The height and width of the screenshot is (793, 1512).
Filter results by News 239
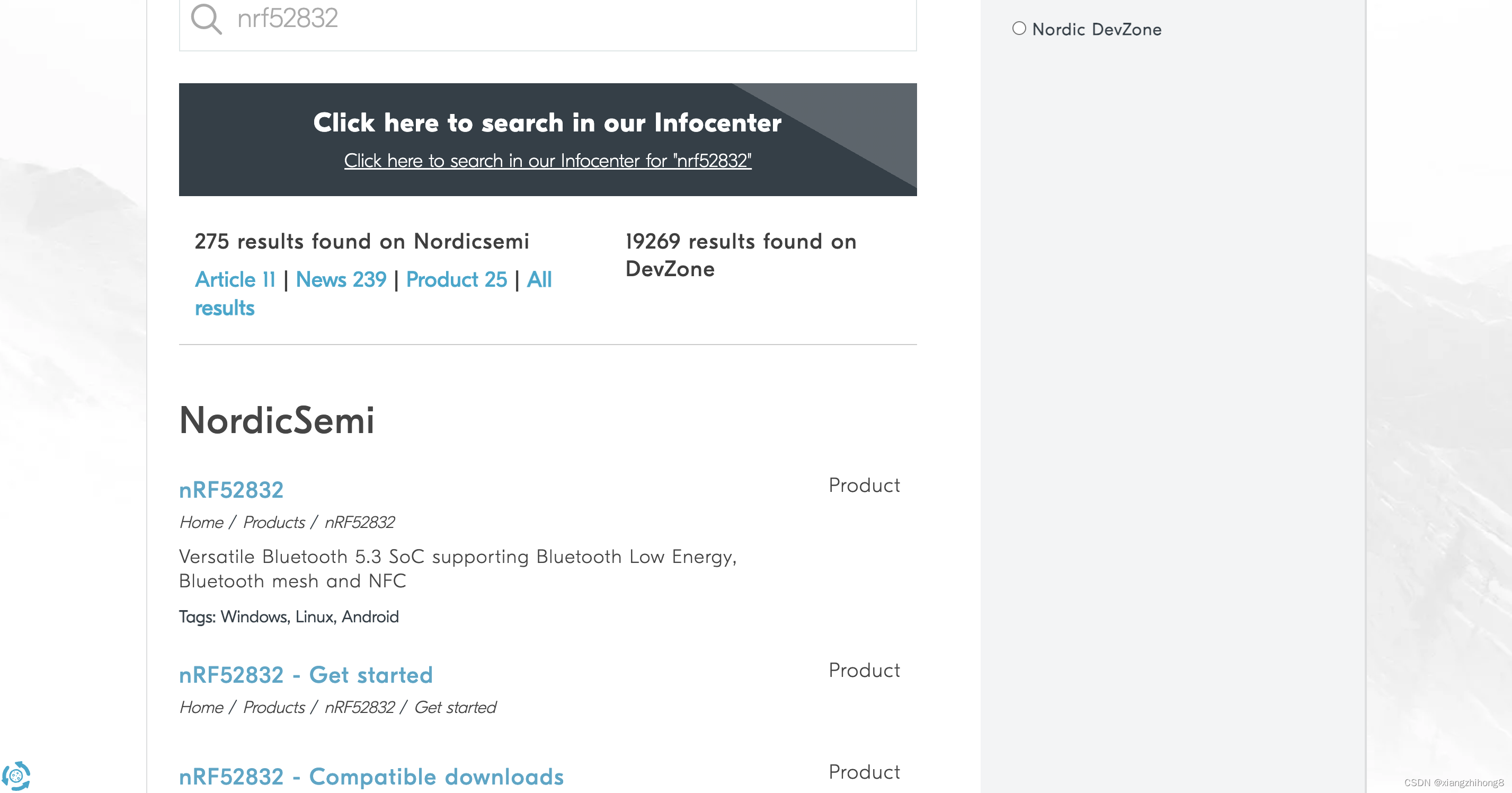click(x=341, y=279)
